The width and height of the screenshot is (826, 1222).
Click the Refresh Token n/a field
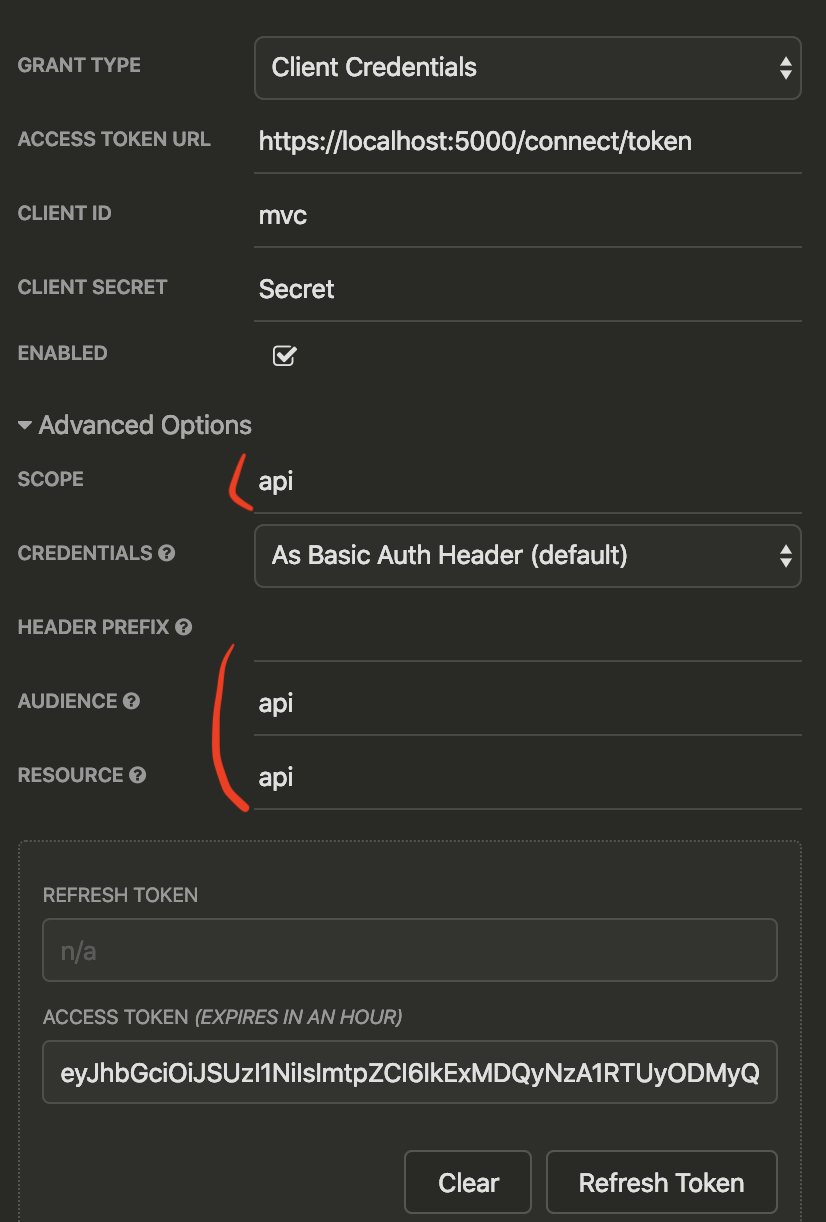coord(409,950)
